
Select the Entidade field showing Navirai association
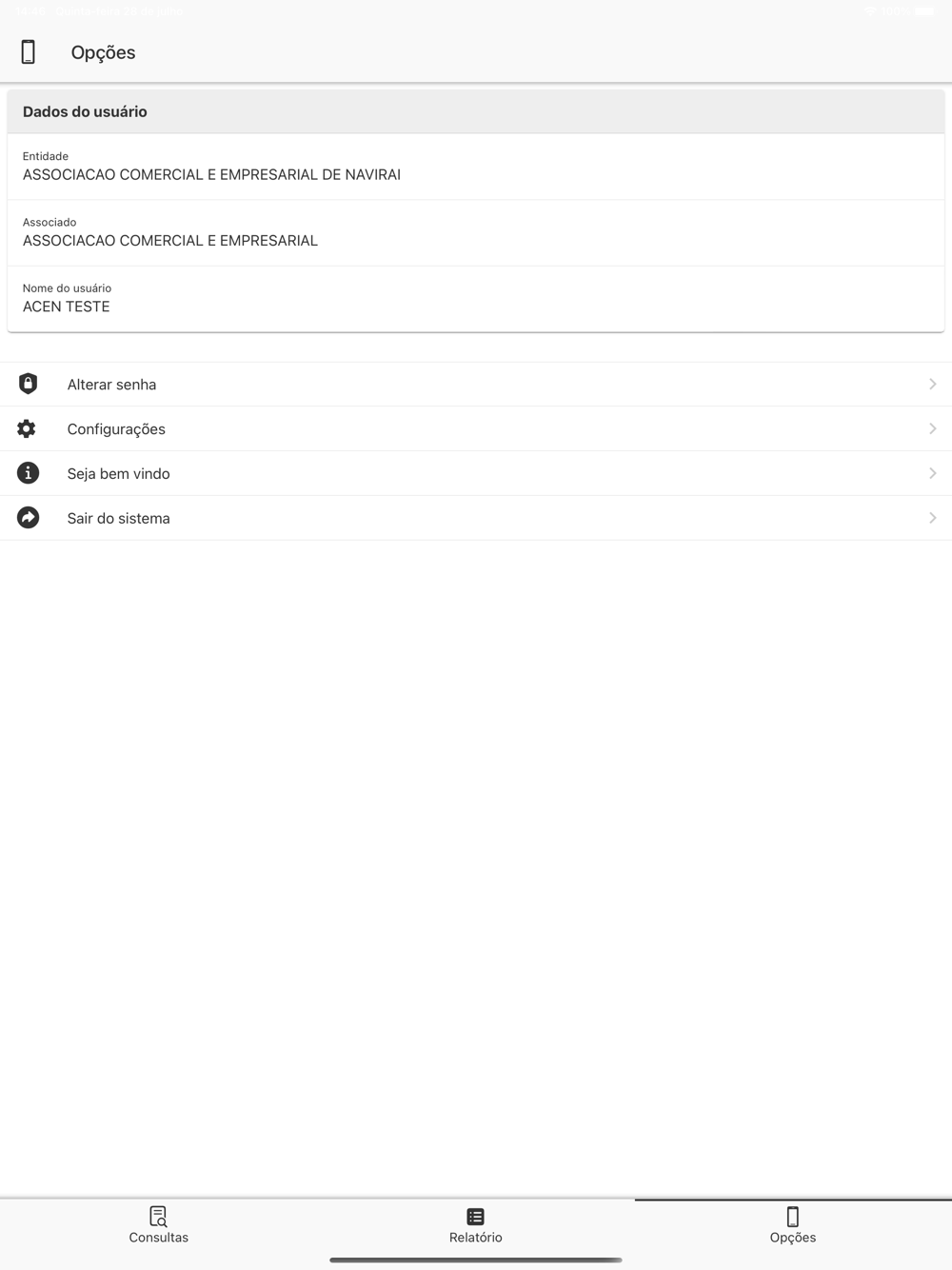pos(476,167)
